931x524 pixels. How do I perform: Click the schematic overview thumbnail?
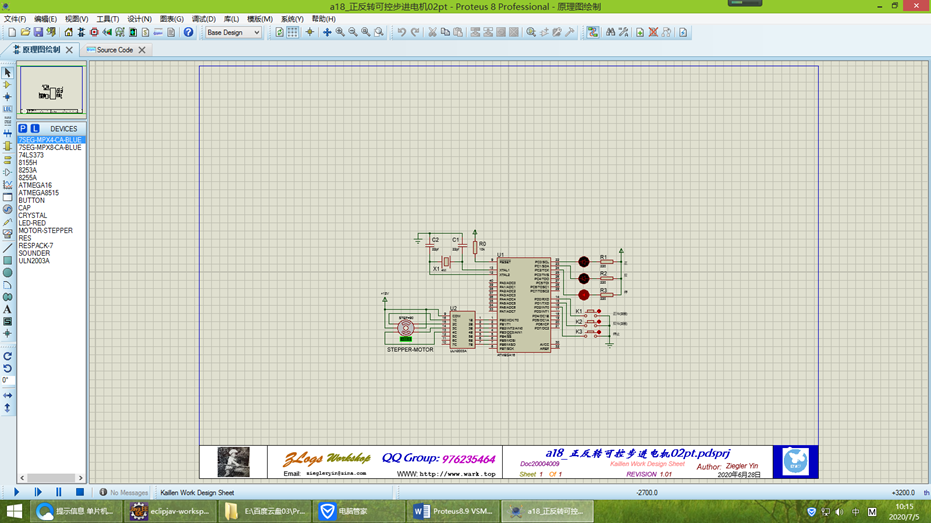click(52, 90)
